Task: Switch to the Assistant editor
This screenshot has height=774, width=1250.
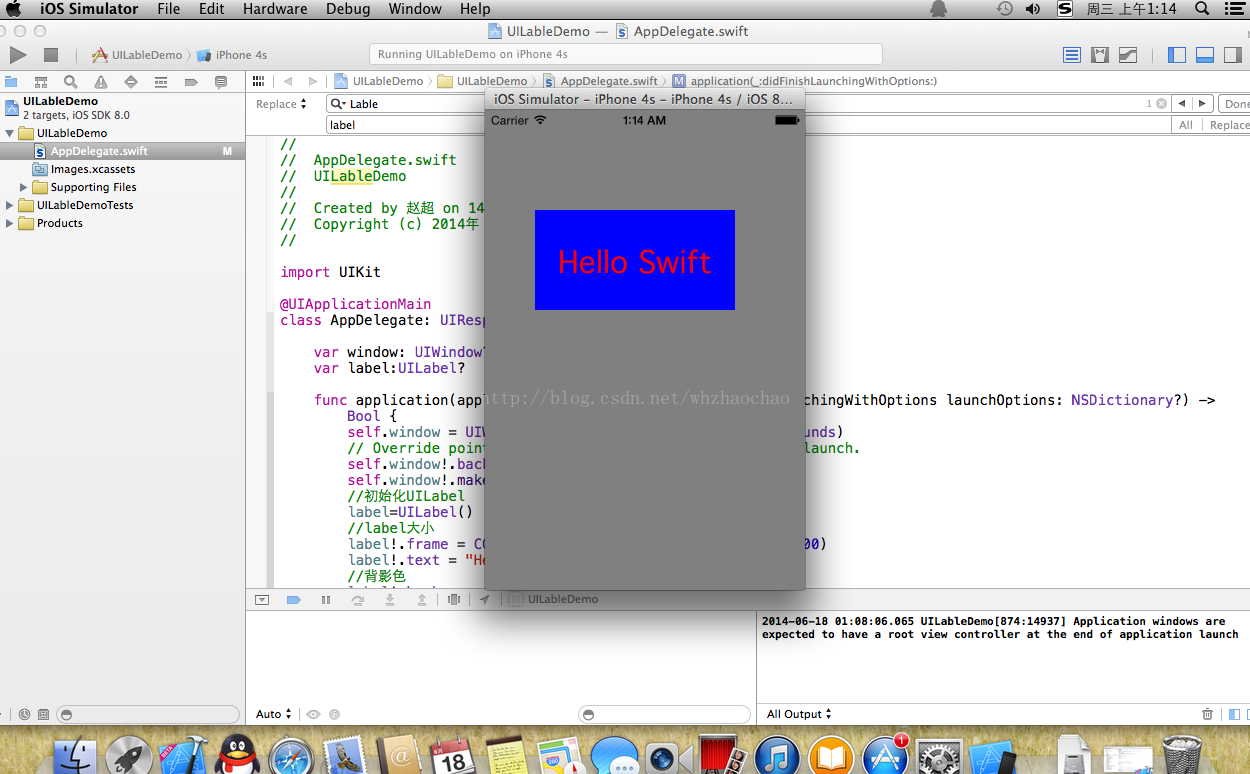Action: (x=1100, y=55)
